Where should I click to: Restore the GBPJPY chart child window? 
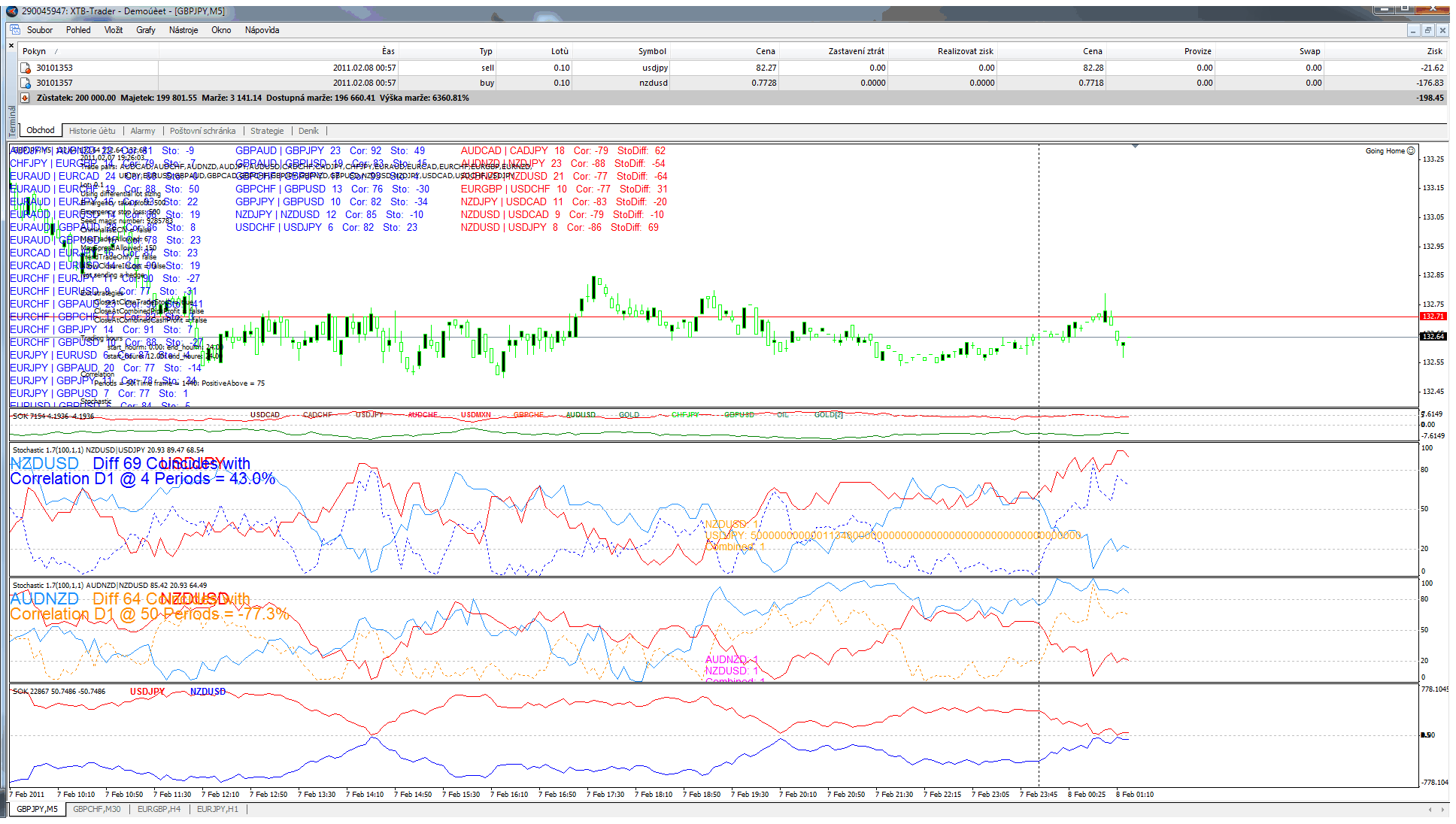tap(1428, 30)
